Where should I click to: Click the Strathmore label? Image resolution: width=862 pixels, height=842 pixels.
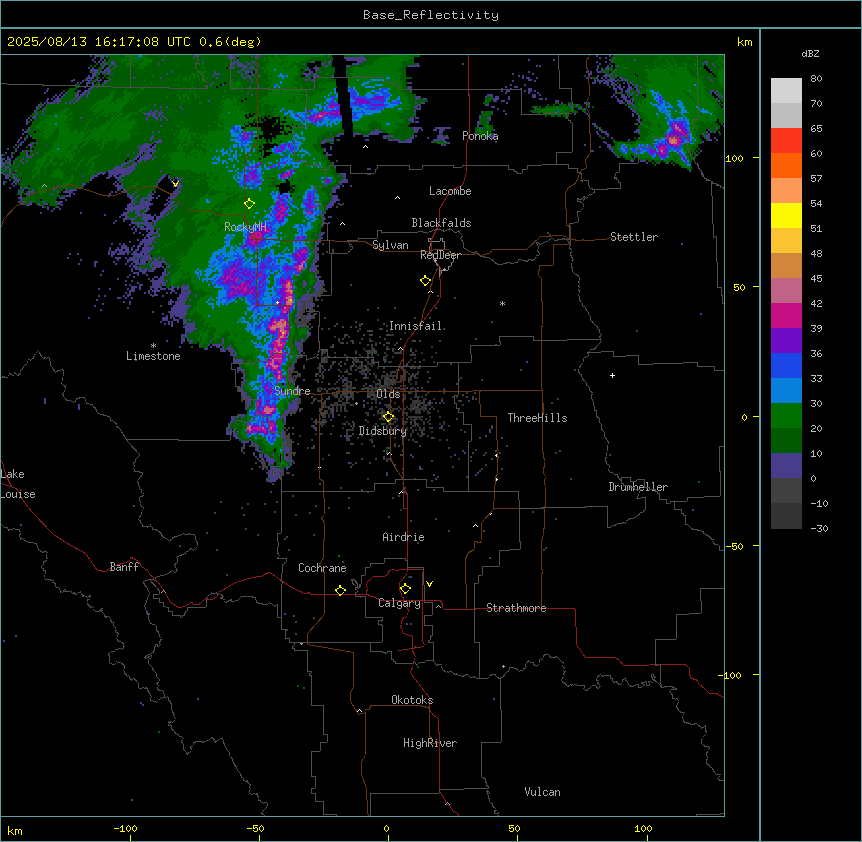click(x=516, y=608)
